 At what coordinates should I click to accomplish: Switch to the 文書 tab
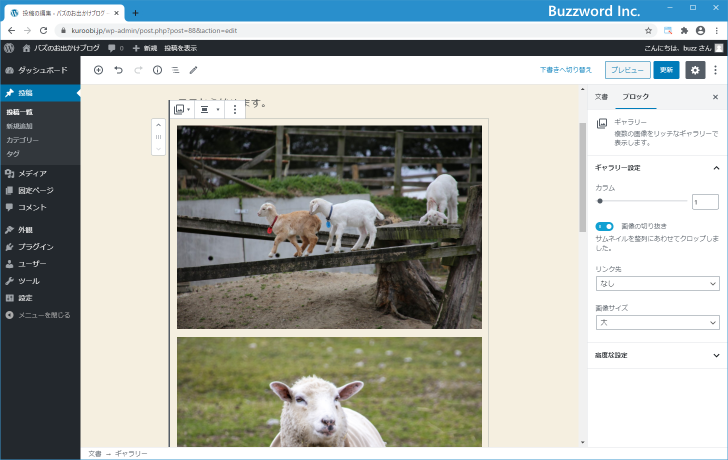click(601, 97)
